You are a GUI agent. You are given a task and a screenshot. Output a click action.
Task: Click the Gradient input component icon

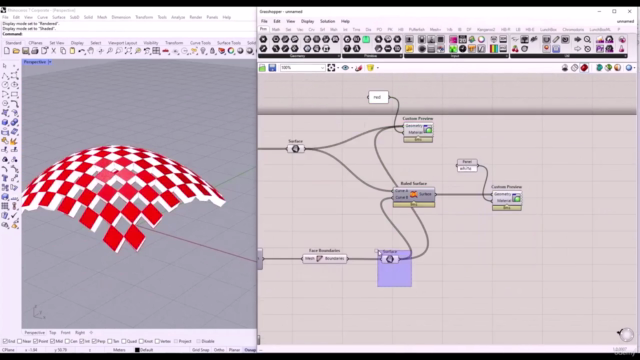click(494, 49)
